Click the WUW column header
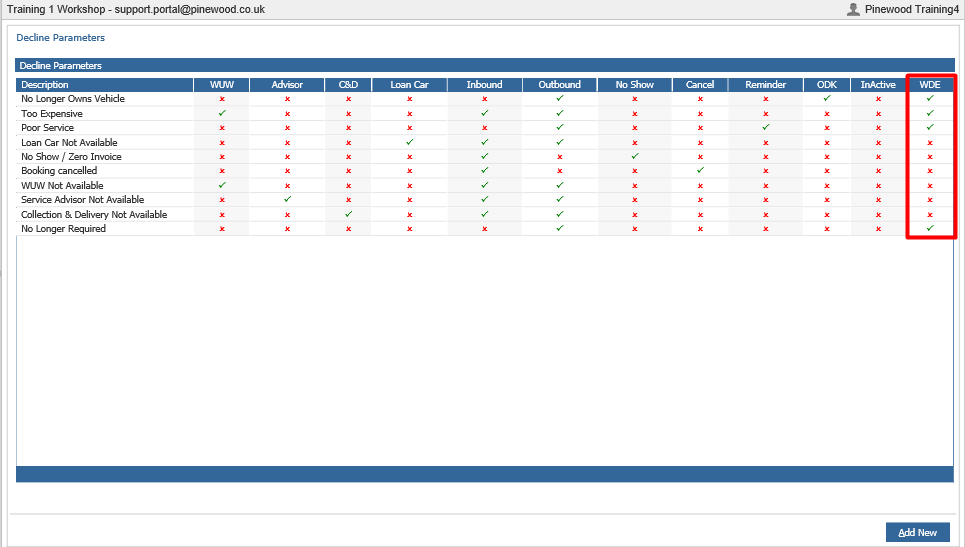Viewport: 965px width, 547px height. pos(222,85)
